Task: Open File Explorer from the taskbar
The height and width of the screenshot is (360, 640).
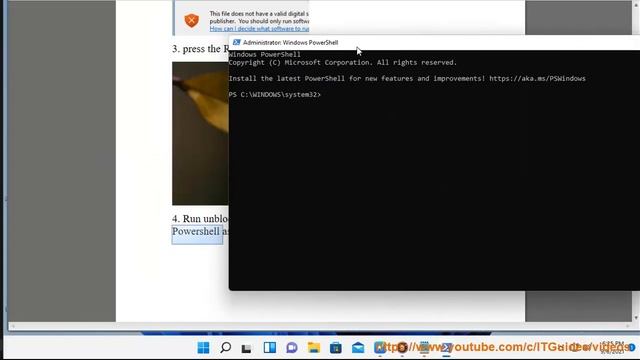Action: tap(314, 347)
